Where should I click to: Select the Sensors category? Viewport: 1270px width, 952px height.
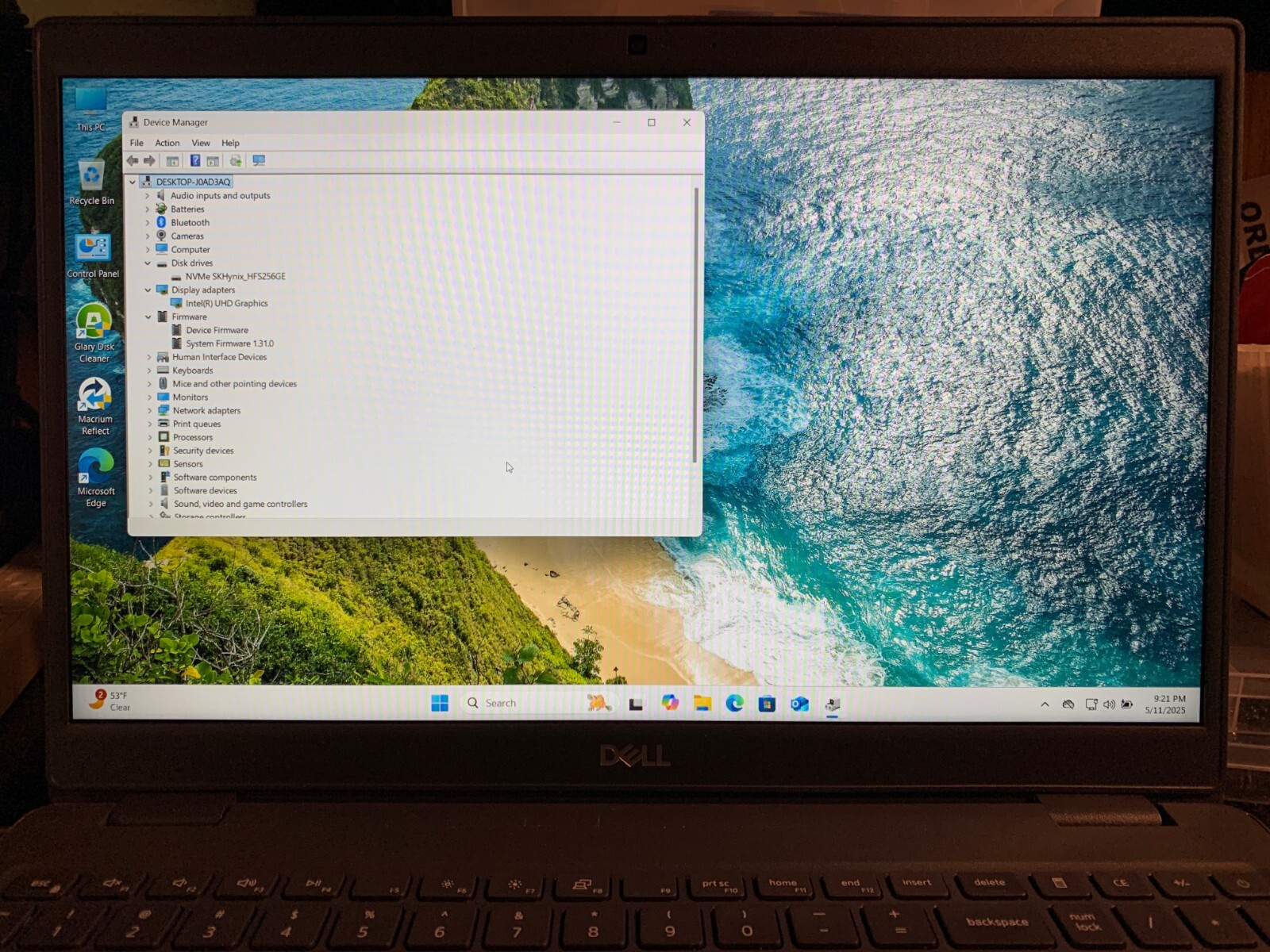181,465
